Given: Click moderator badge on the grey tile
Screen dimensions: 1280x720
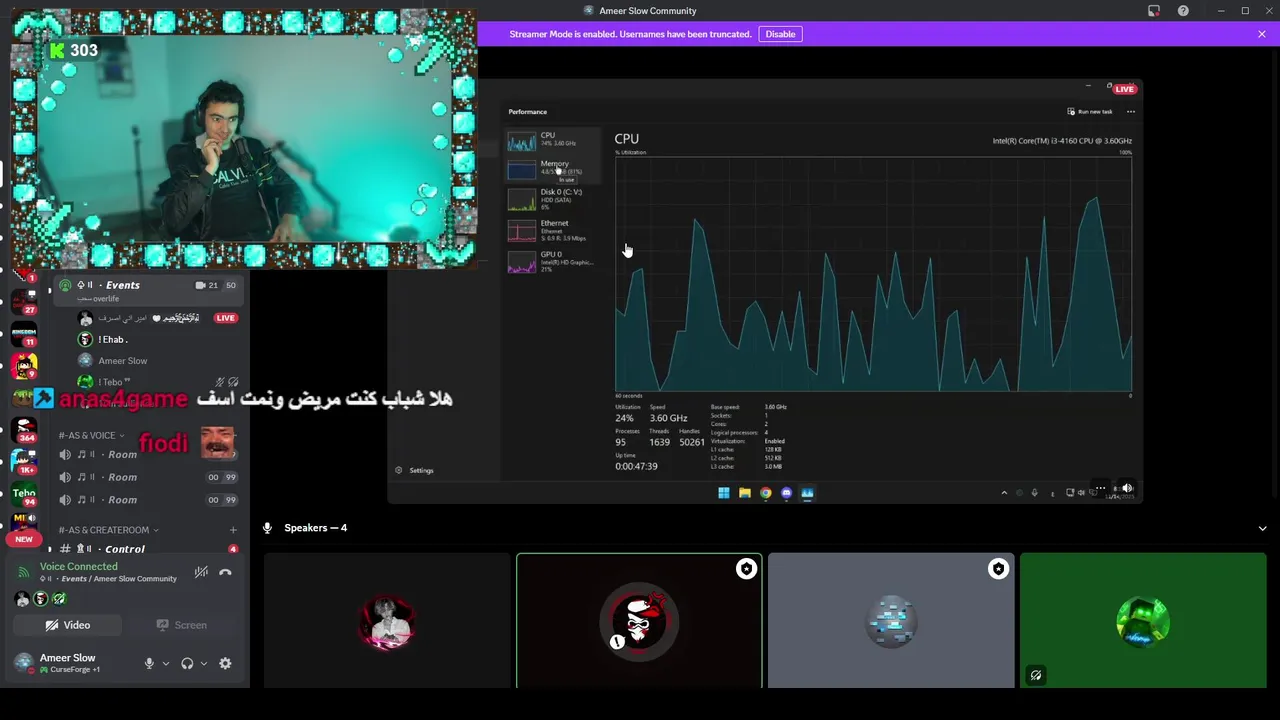Looking at the screenshot, I should pos(998,569).
